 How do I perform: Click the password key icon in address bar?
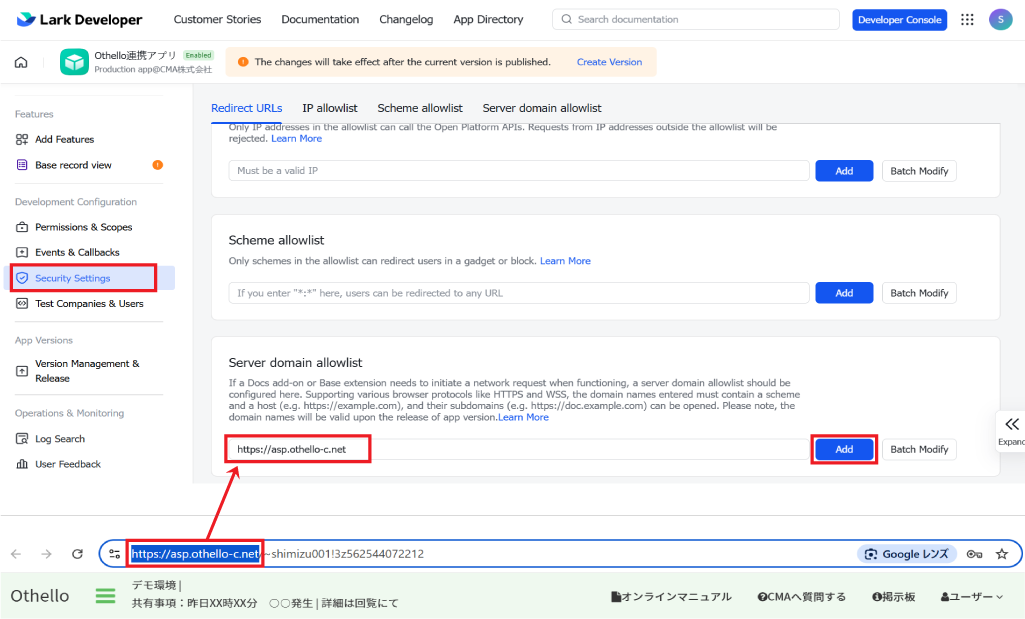[974, 554]
